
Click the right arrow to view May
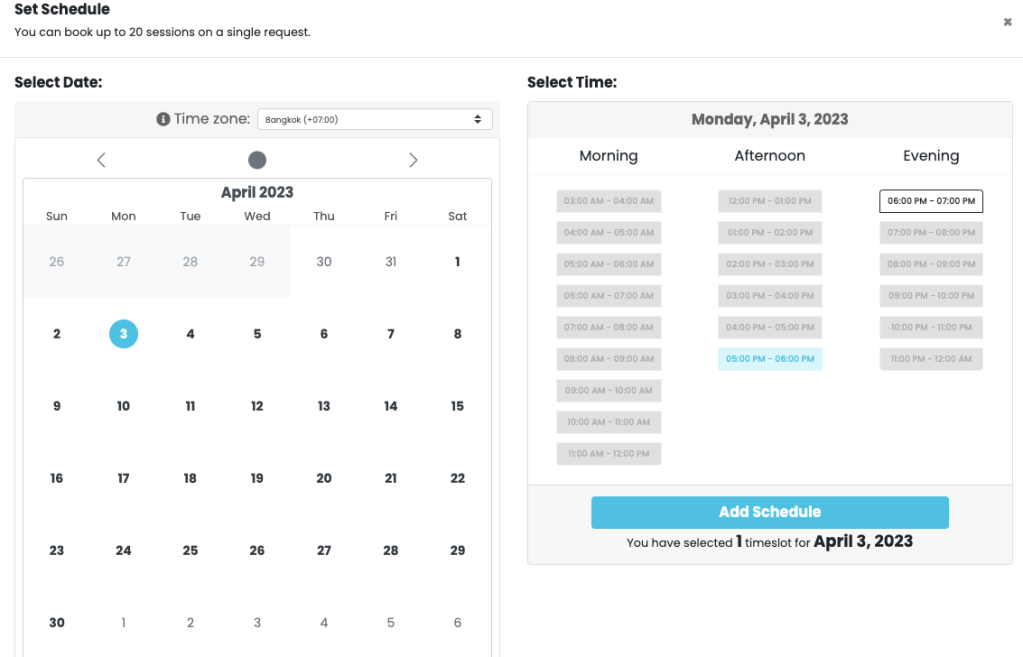tap(413, 159)
